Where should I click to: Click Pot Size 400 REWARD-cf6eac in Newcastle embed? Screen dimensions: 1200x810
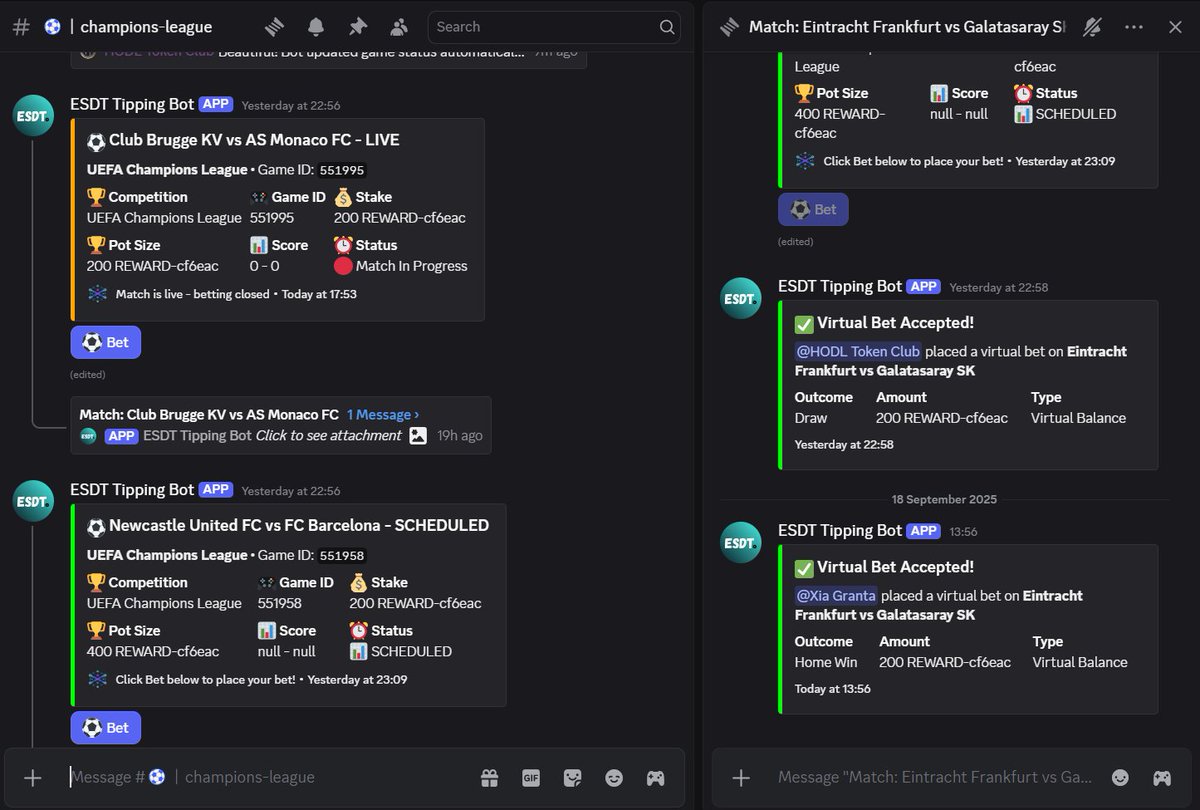153,651
